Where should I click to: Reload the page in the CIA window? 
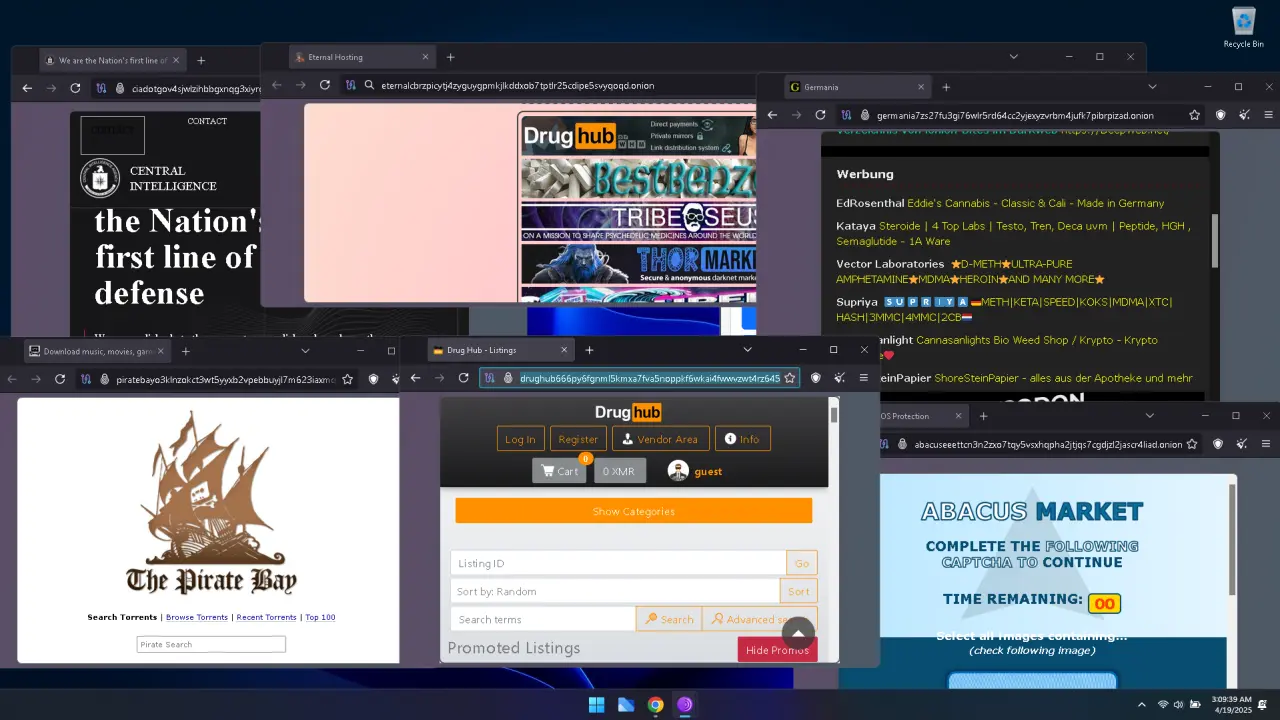pos(75,88)
